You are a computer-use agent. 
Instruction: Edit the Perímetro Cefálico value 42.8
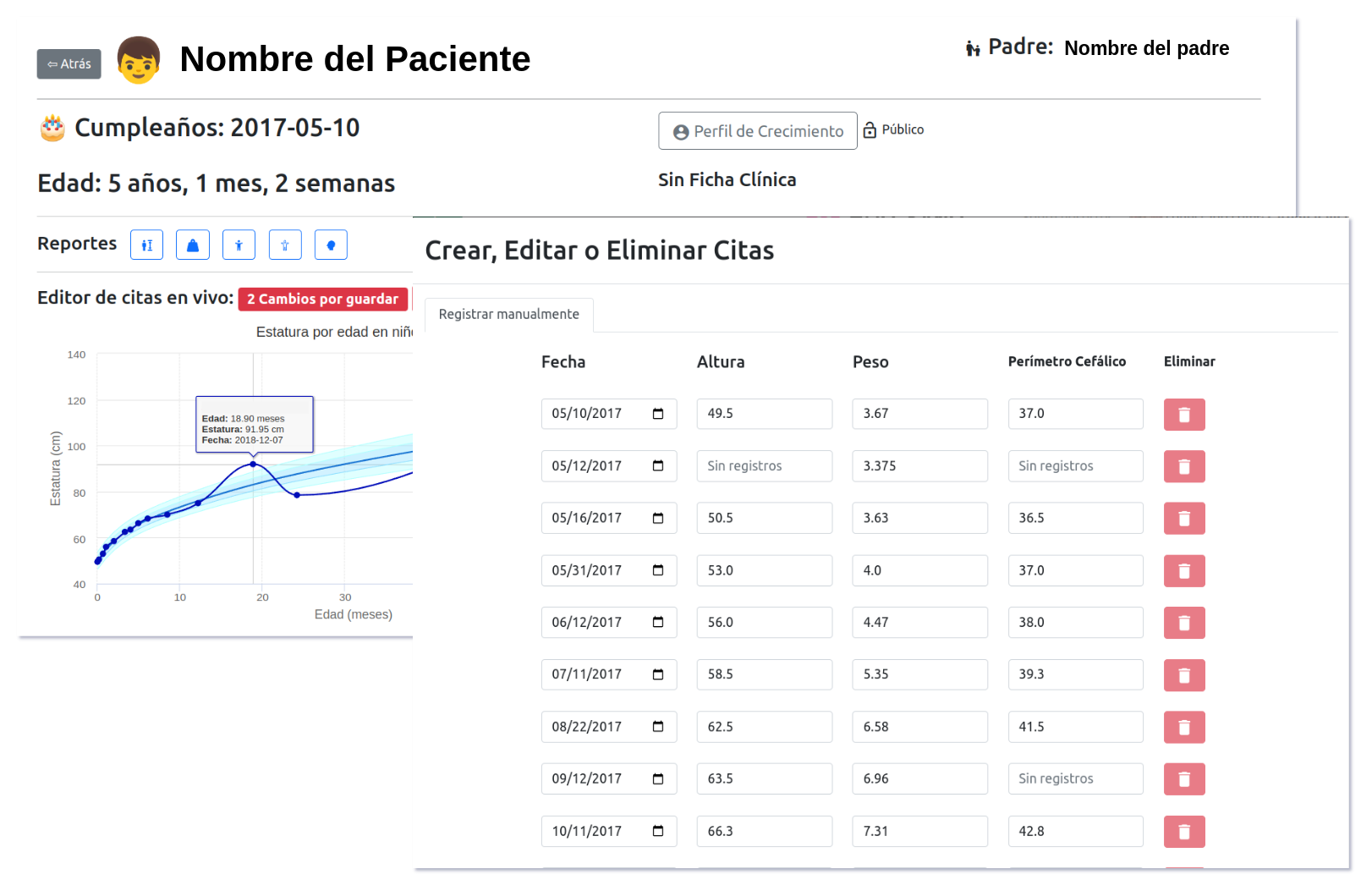pyautogui.click(x=1075, y=831)
